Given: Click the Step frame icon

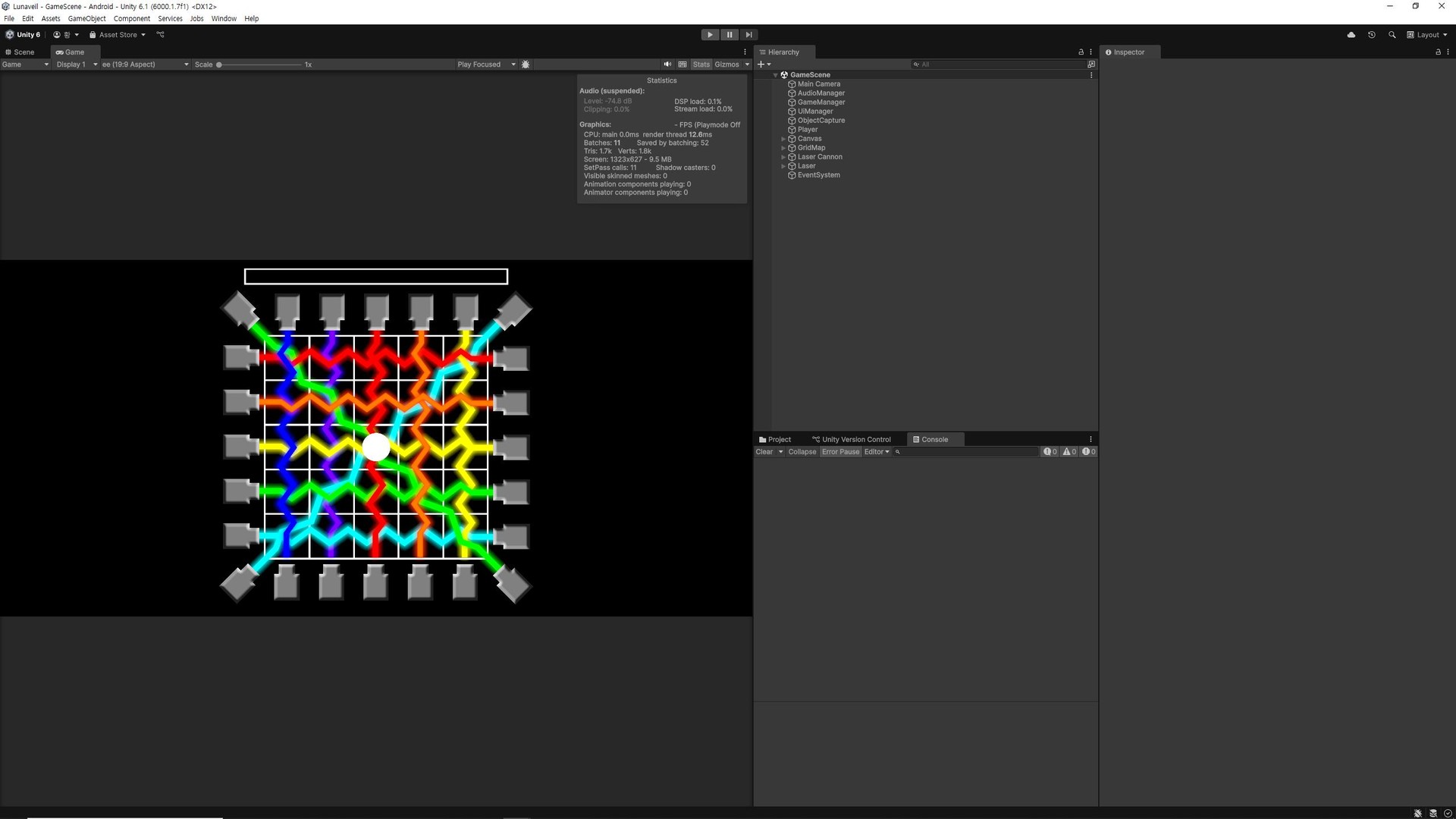Looking at the screenshot, I should point(748,35).
